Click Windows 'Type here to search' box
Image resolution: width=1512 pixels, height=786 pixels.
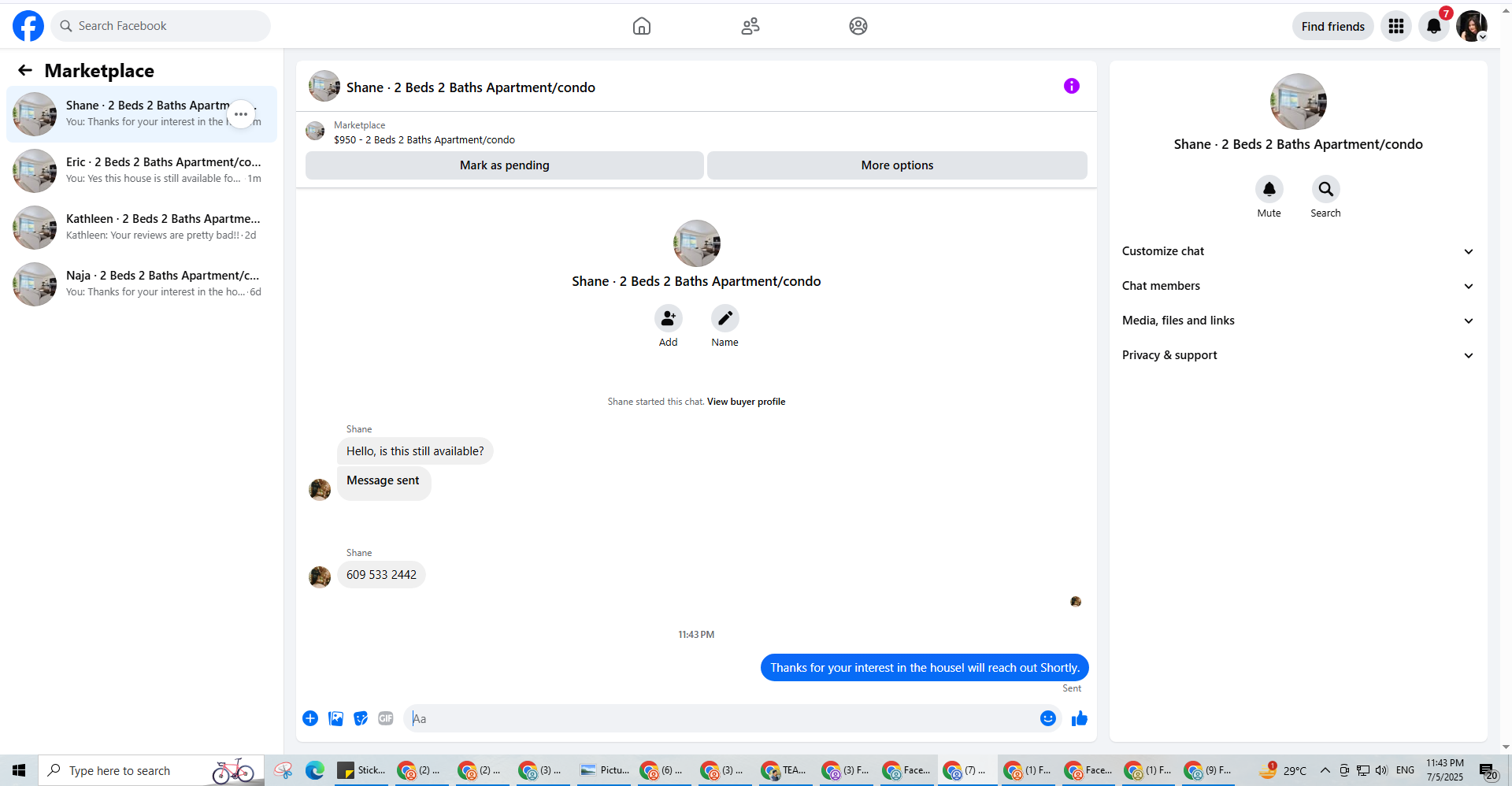(x=151, y=770)
